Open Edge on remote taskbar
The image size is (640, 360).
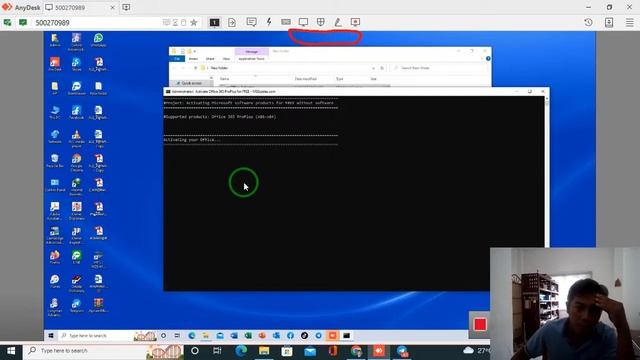[191, 336]
